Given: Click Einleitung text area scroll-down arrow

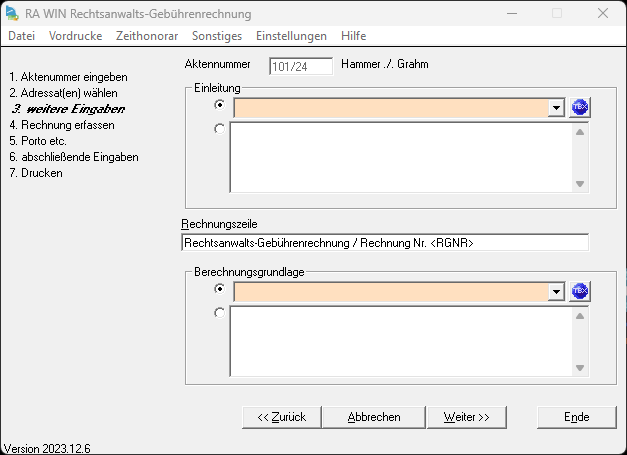Looking at the screenshot, I should click(580, 184).
